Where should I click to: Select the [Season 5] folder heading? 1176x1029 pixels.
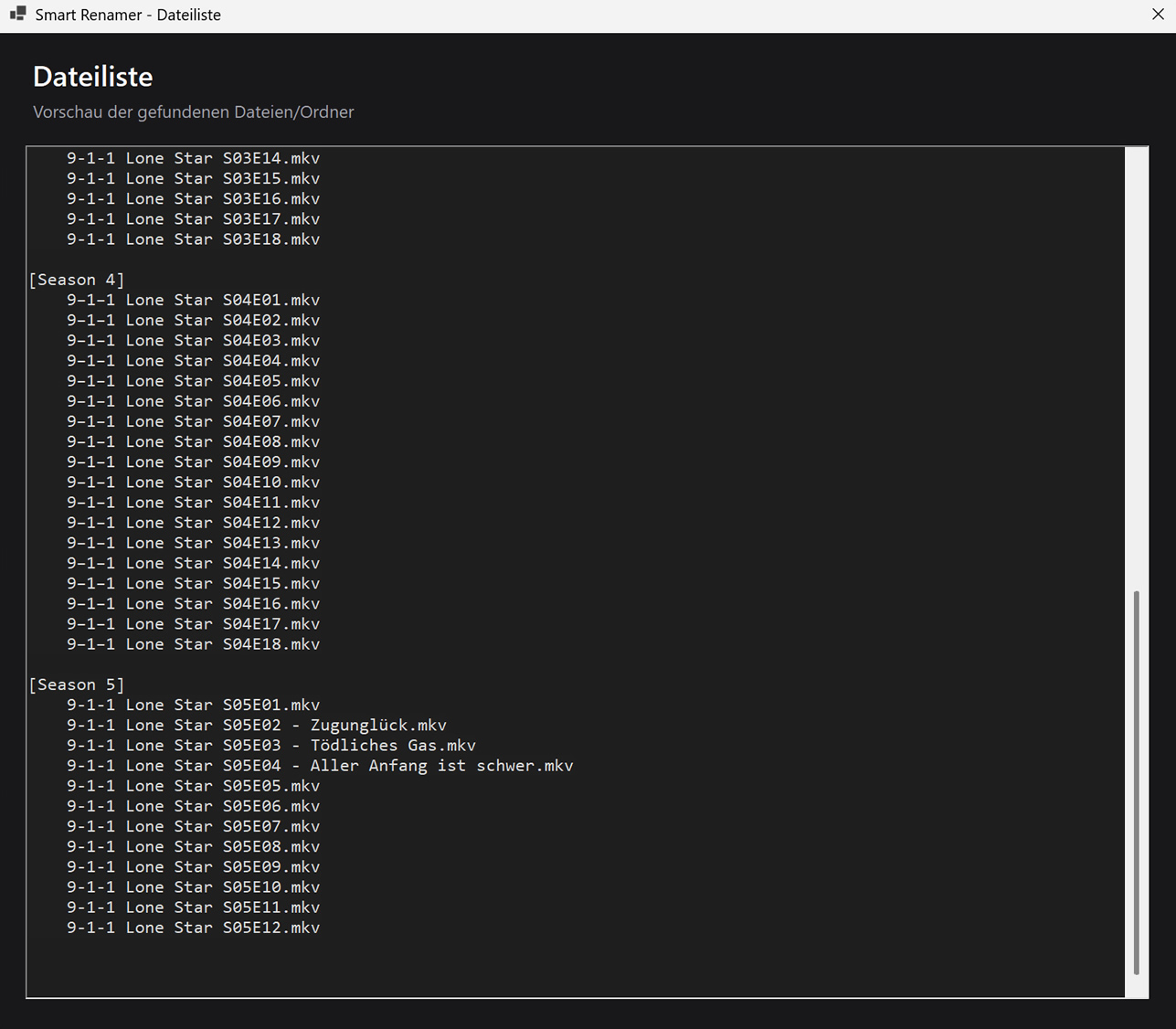pos(77,684)
